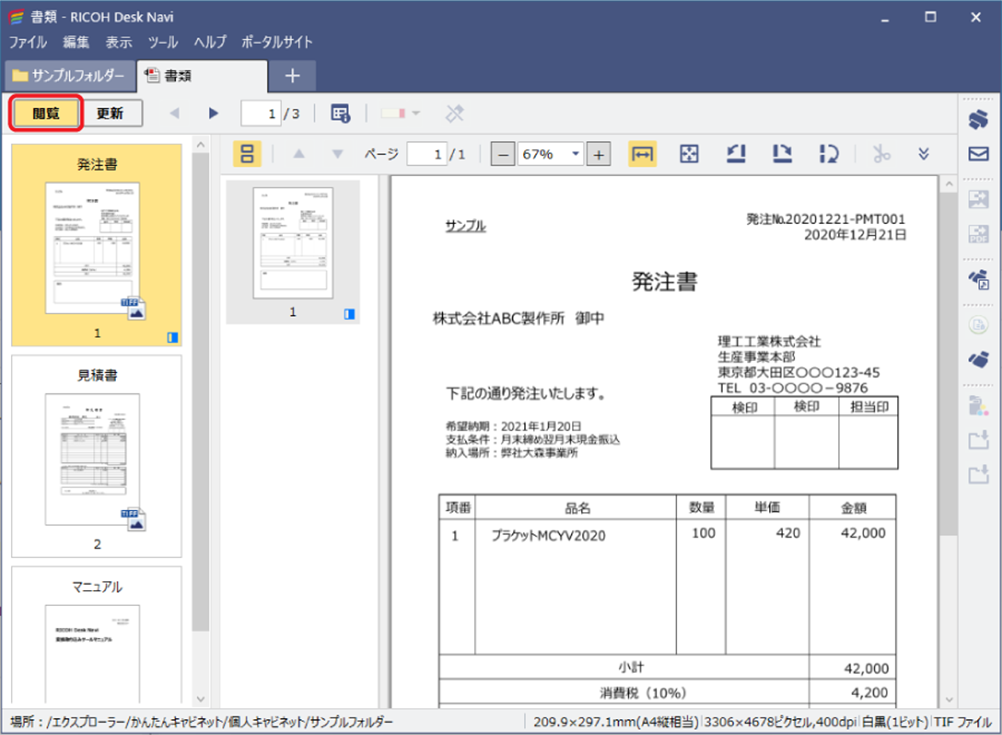Click the stacked documents share icon in sidebar
Image resolution: width=1002 pixels, height=735 pixels.
pyautogui.click(x=978, y=280)
